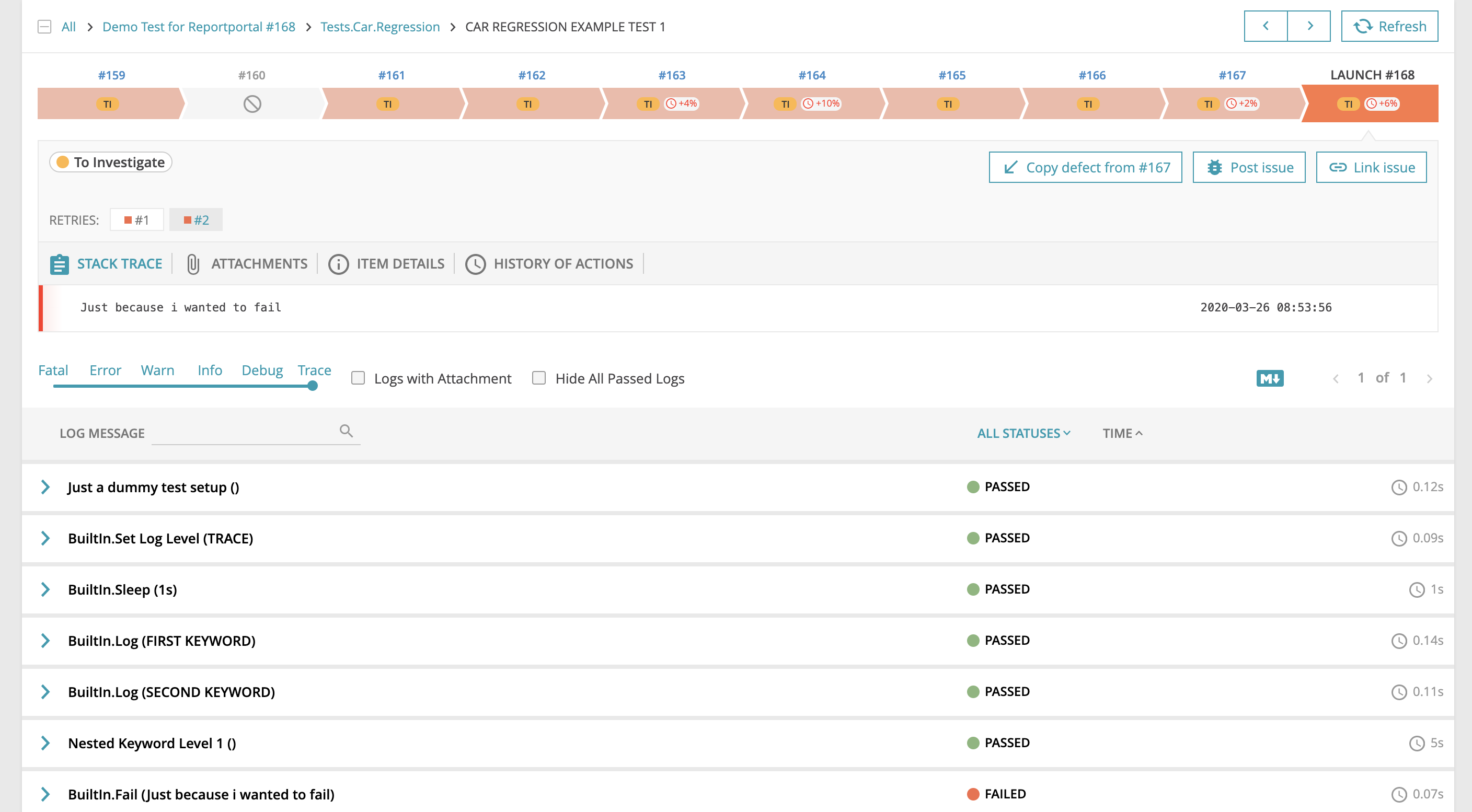Expand the BuiltIn.Fail log entry
Image resolution: width=1472 pixels, height=812 pixels.
coord(45,794)
